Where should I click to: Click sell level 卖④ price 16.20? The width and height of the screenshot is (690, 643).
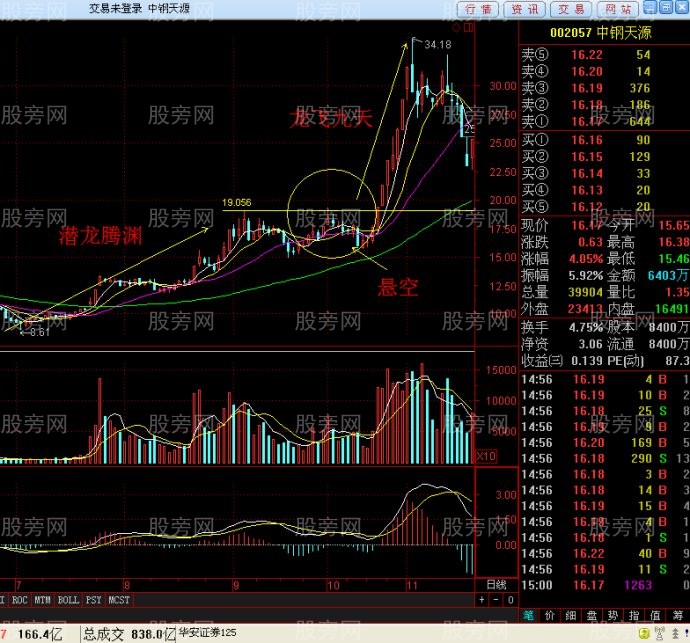pos(587,71)
